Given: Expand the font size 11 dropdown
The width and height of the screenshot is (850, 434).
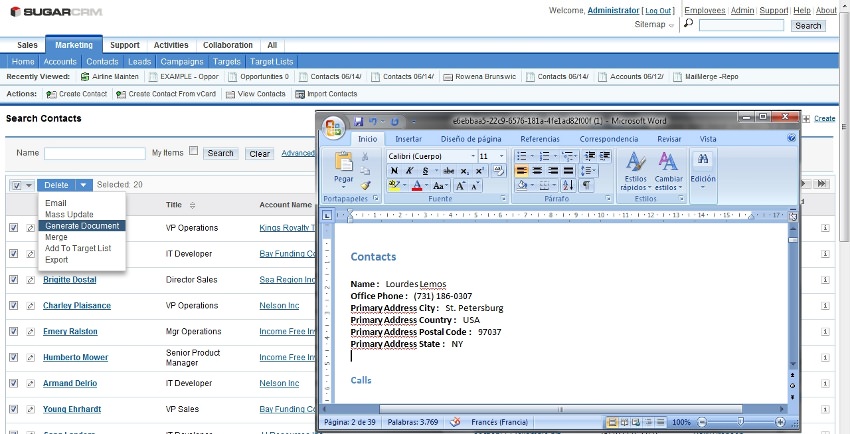Looking at the screenshot, I should [x=500, y=156].
